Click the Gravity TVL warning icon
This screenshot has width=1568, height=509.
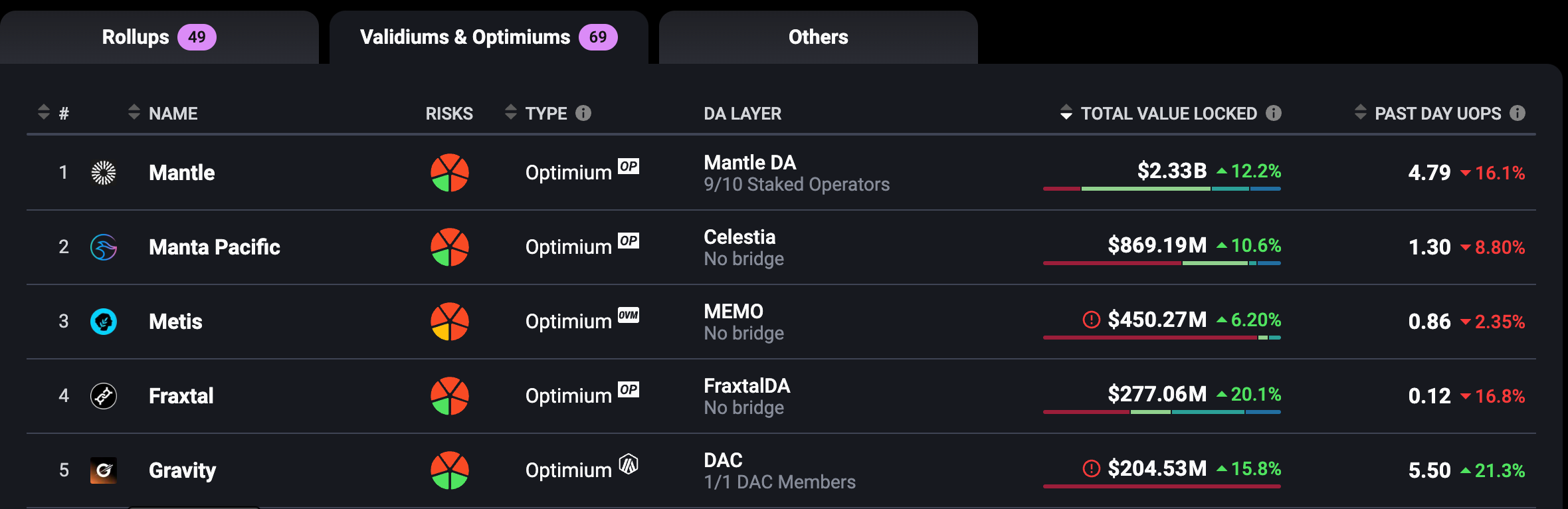1092,468
